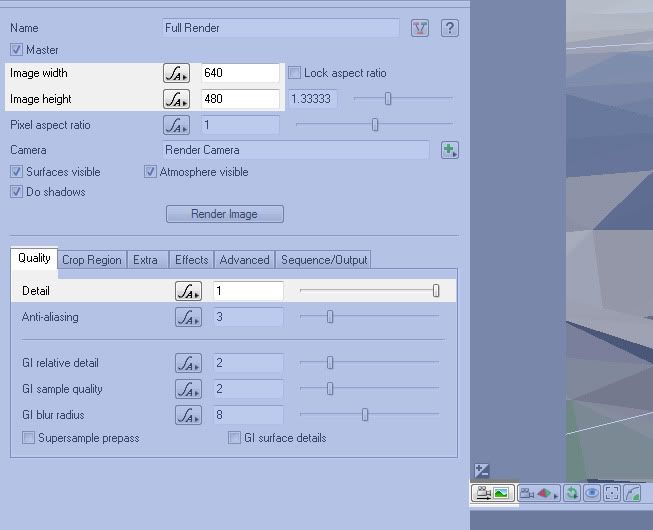Click the blue eye icon in the preview toolbar
The width and height of the screenshot is (653, 530).
[x=591, y=493]
